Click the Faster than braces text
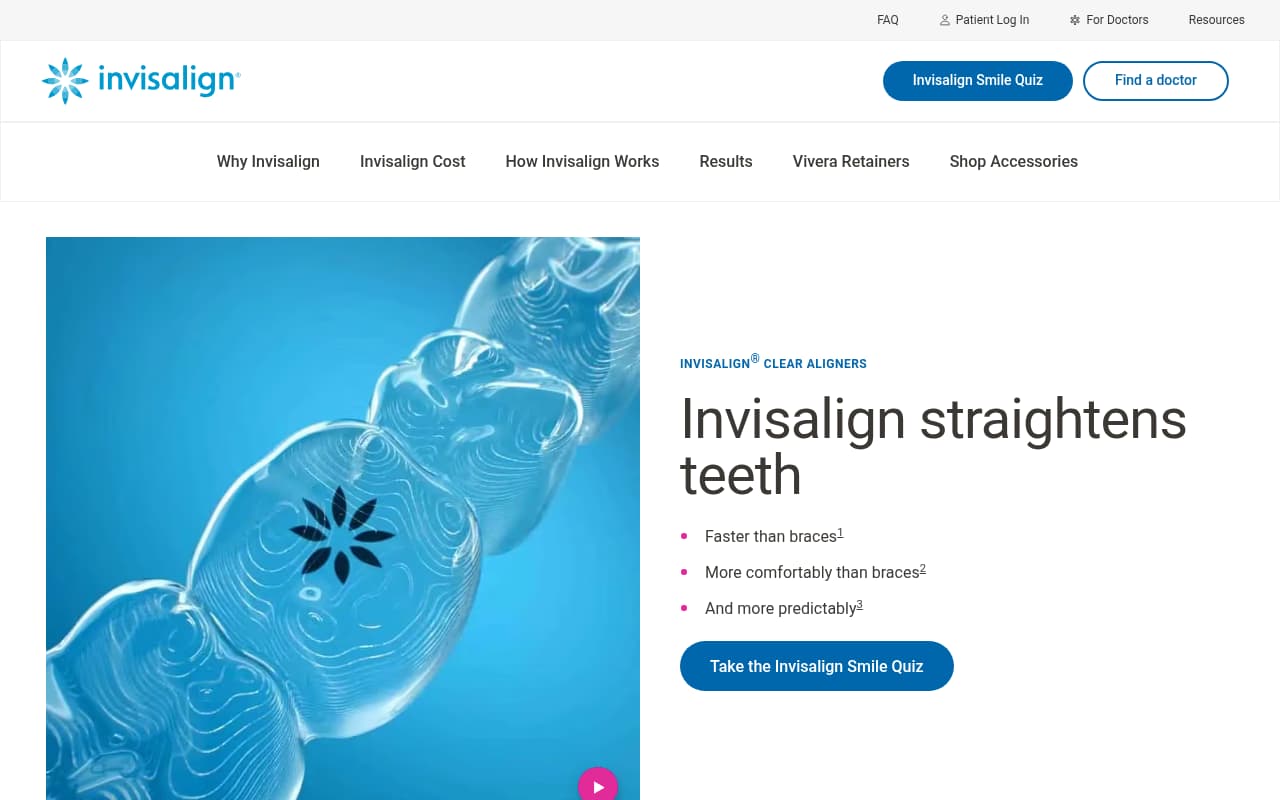The image size is (1280, 800). tap(771, 537)
